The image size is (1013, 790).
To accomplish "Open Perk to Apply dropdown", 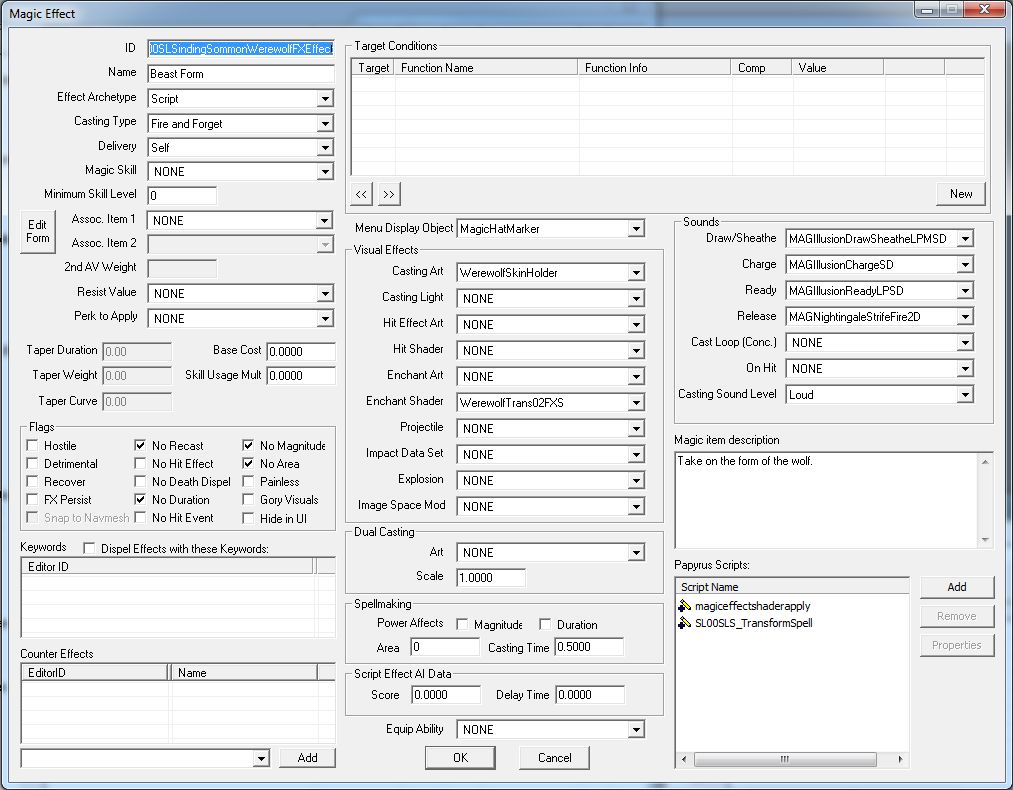I will click(x=325, y=318).
